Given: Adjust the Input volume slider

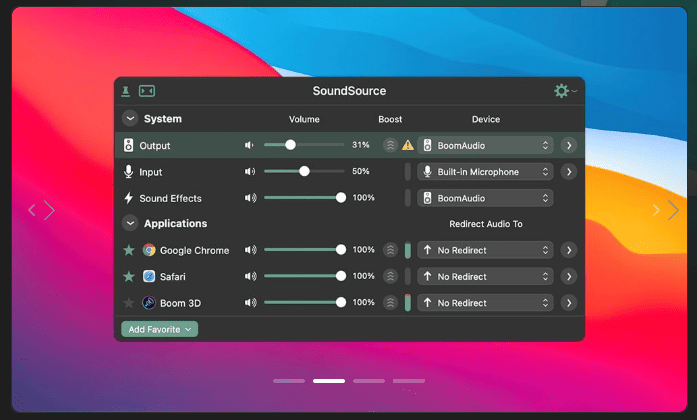Looking at the screenshot, I should (304, 171).
